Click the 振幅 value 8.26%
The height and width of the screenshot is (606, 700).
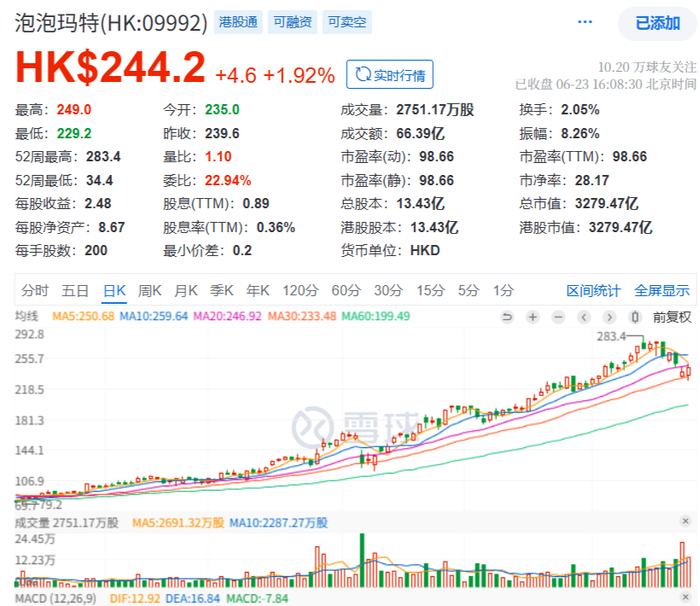click(x=580, y=133)
